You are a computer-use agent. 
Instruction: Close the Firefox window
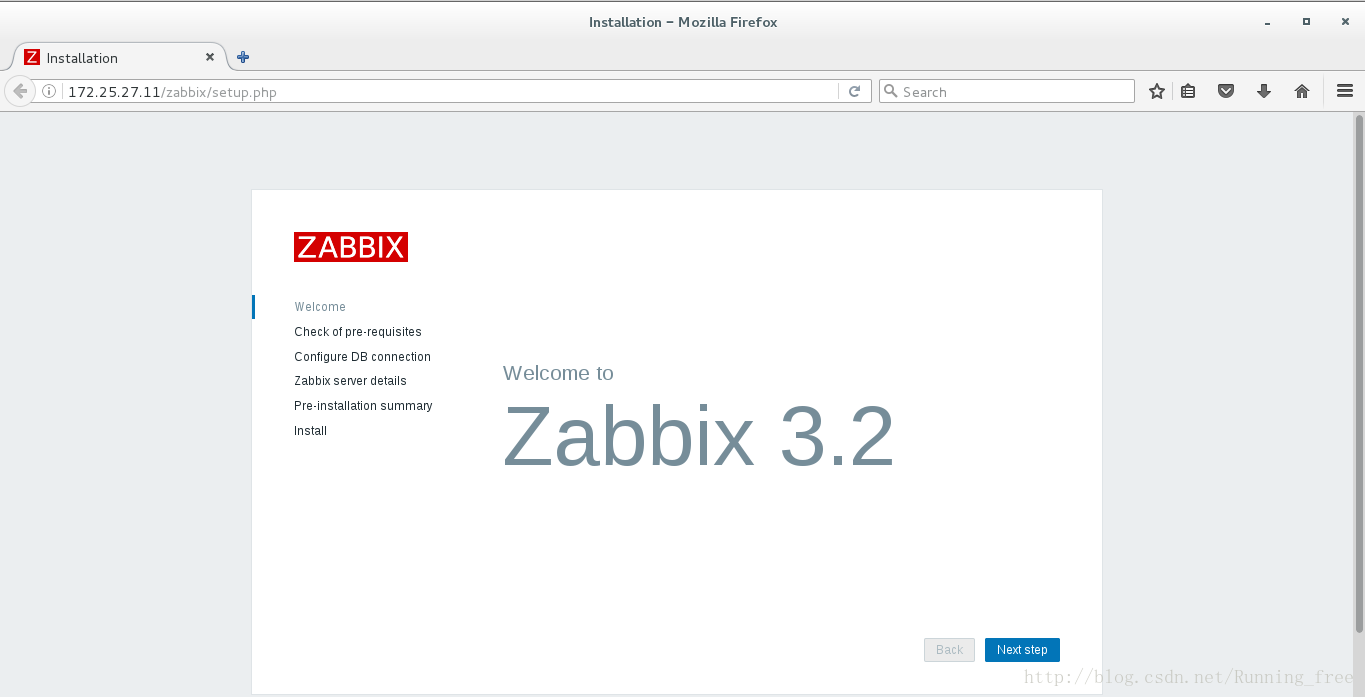pos(1343,21)
